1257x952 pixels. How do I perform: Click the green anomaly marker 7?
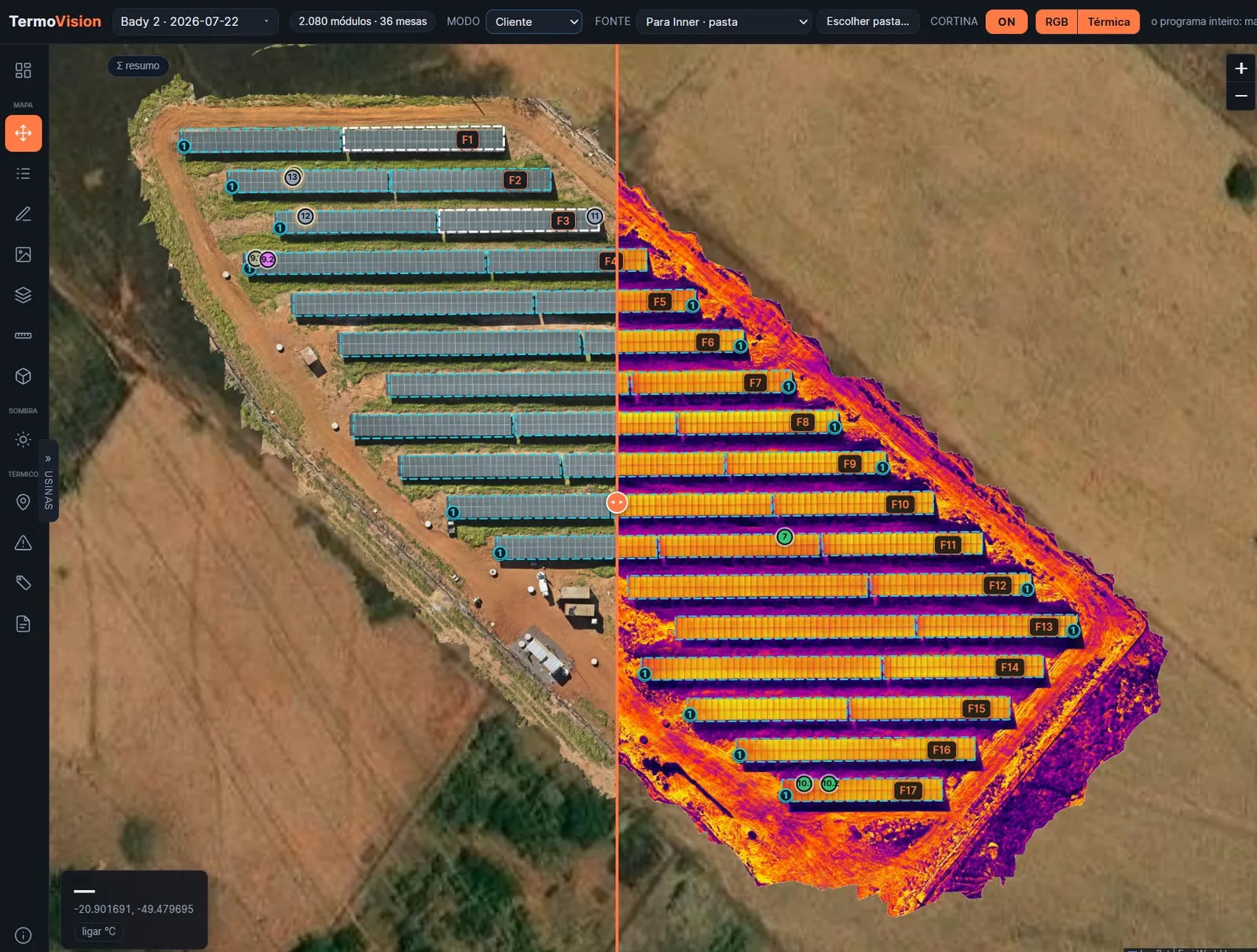click(785, 537)
